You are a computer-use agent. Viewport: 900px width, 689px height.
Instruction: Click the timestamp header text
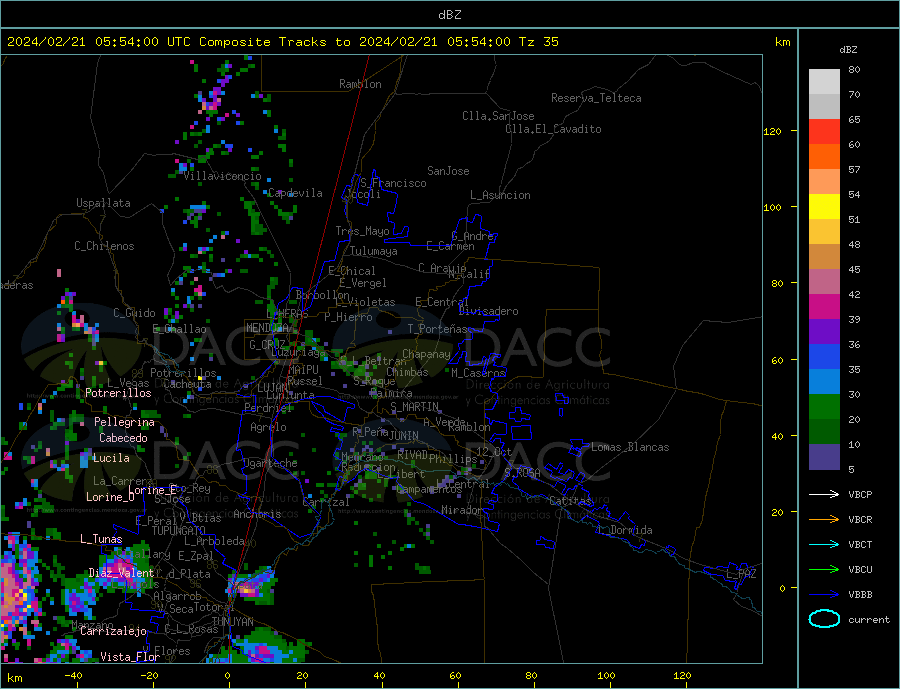[x=282, y=42]
